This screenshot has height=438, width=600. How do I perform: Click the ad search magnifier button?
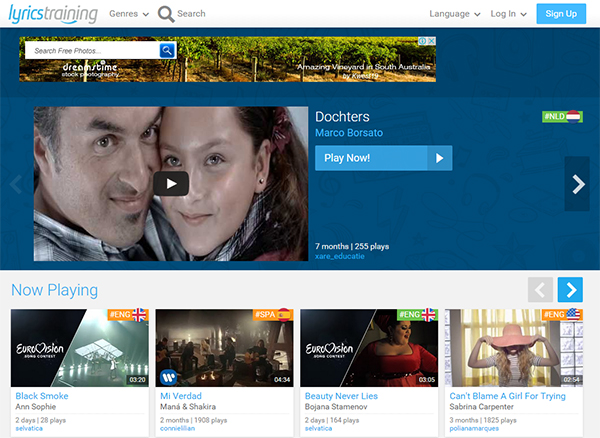(x=167, y=50)
